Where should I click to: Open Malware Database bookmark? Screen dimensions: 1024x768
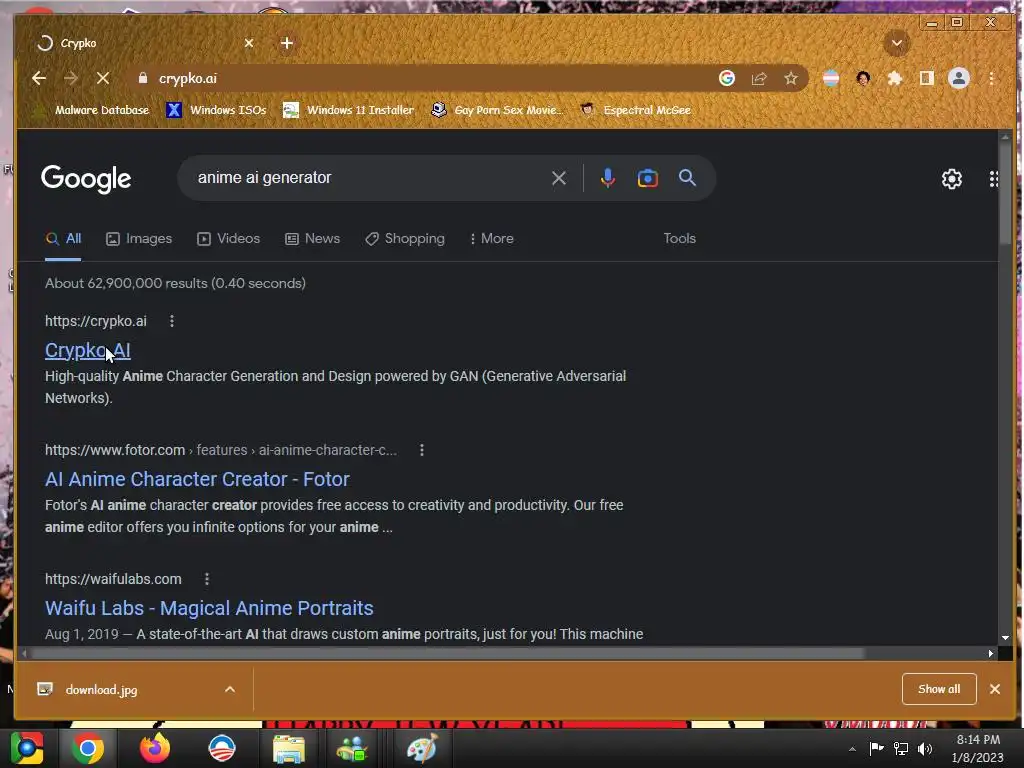[91, 110]
